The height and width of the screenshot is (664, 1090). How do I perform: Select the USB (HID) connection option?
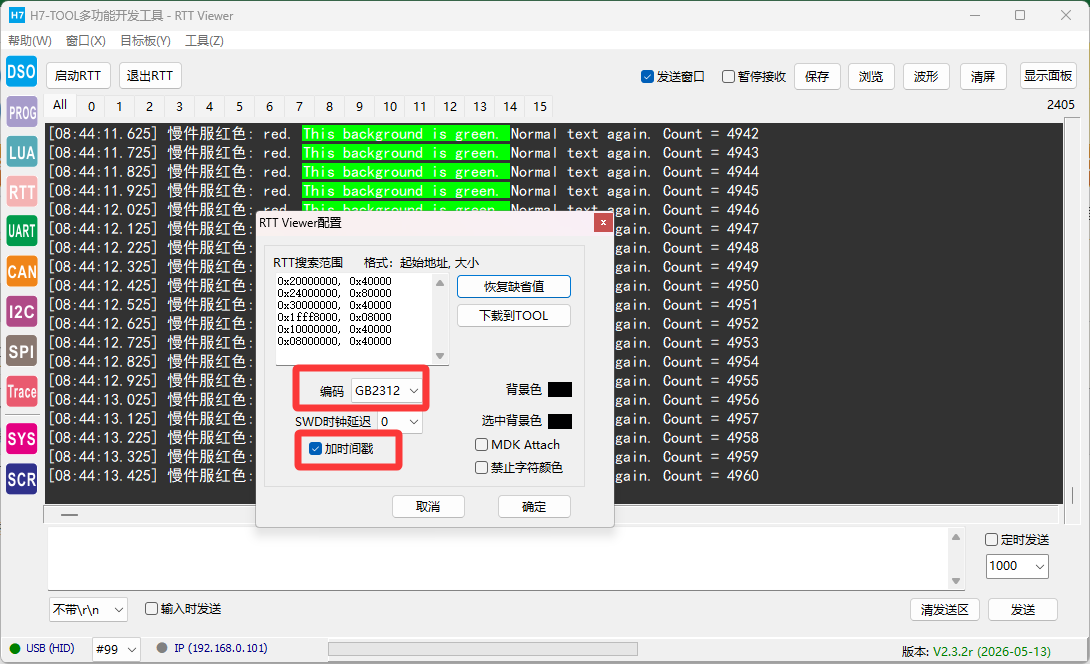click(x=42, y=649)
